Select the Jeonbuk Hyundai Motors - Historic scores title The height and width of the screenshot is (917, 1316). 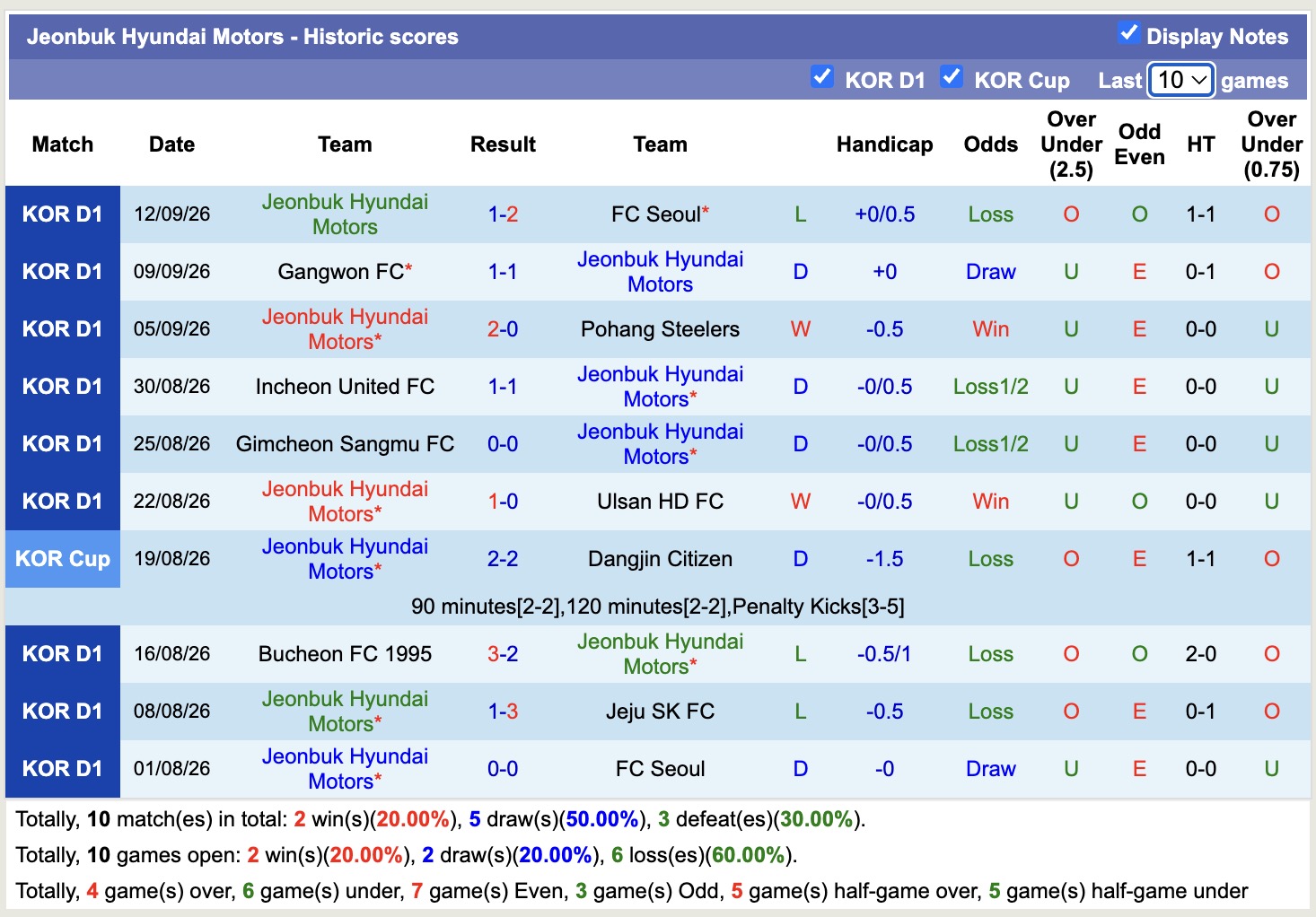pos(242,37)
